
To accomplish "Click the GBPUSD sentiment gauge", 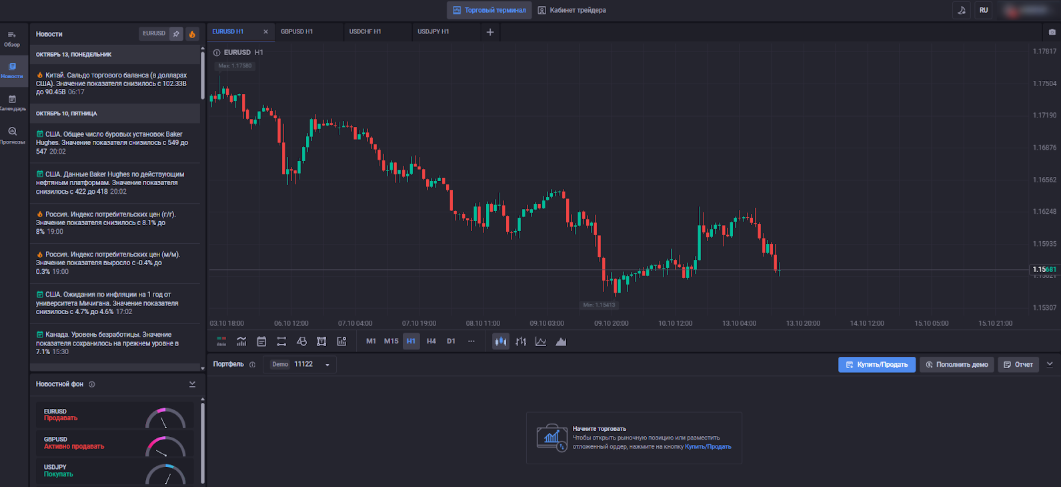I will click(x=165, y=445).
